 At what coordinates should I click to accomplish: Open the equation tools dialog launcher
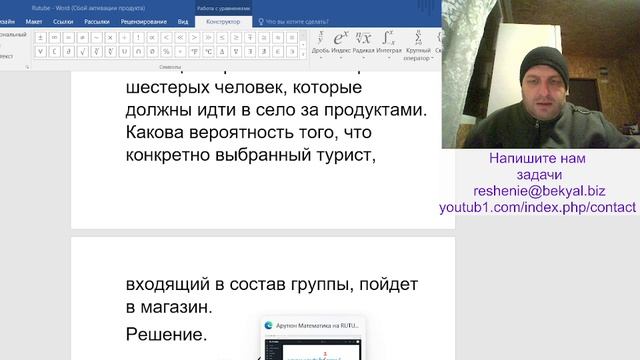click(27, 67)
